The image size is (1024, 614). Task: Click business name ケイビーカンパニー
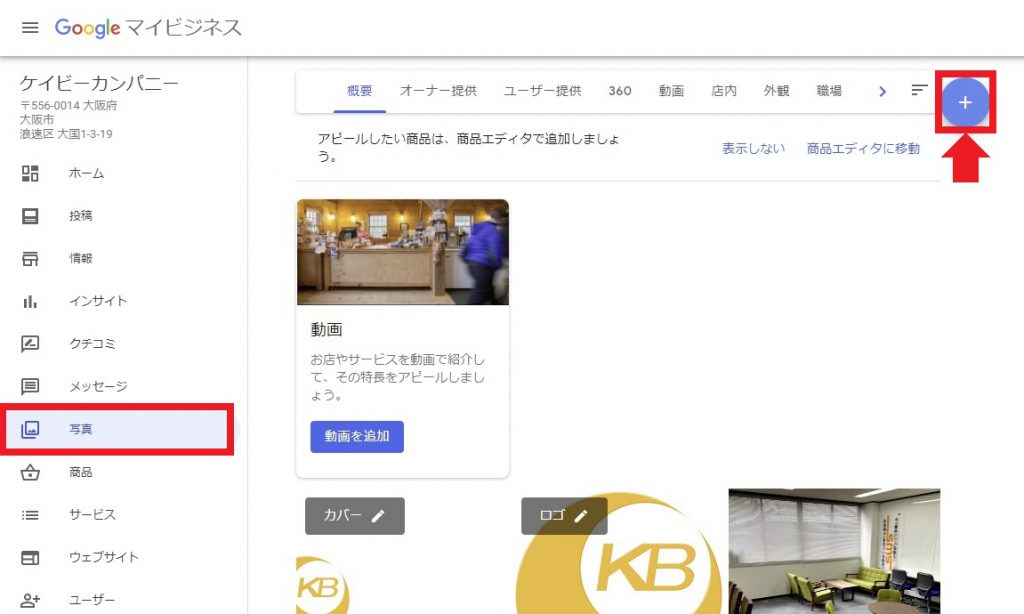click(x=99, y=83)
